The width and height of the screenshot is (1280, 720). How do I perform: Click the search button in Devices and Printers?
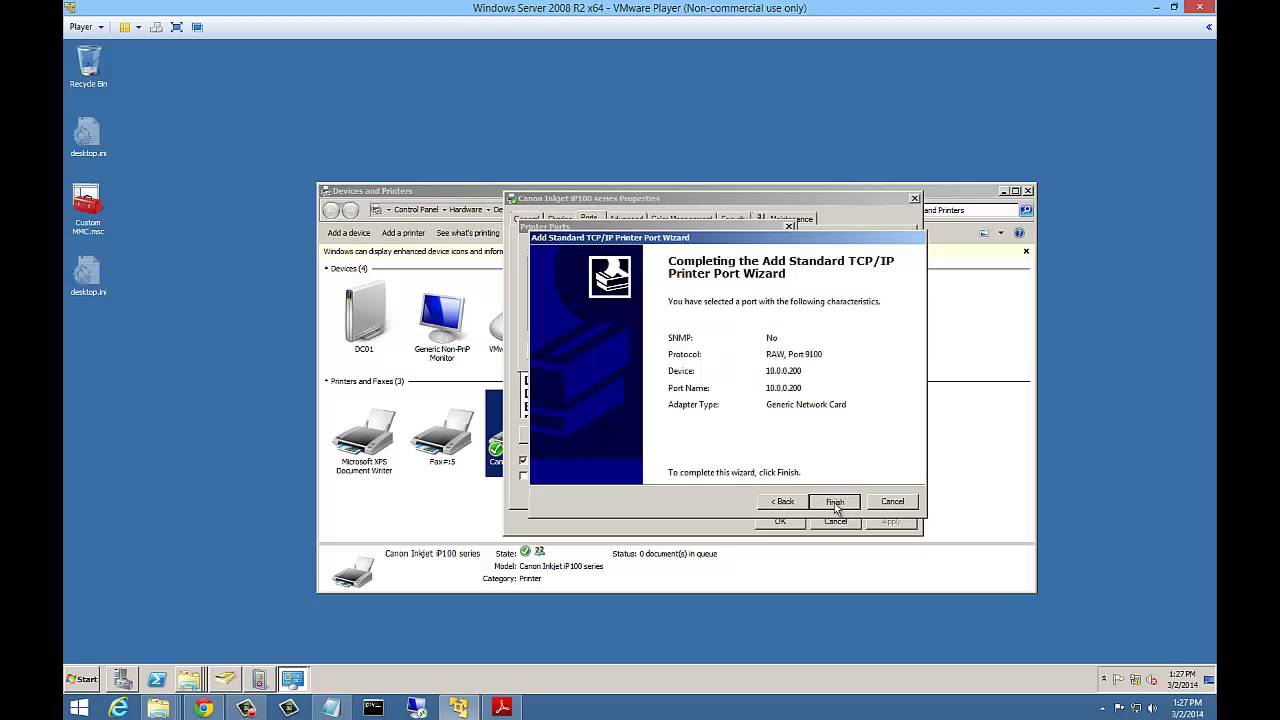[x=1026, y=210]
